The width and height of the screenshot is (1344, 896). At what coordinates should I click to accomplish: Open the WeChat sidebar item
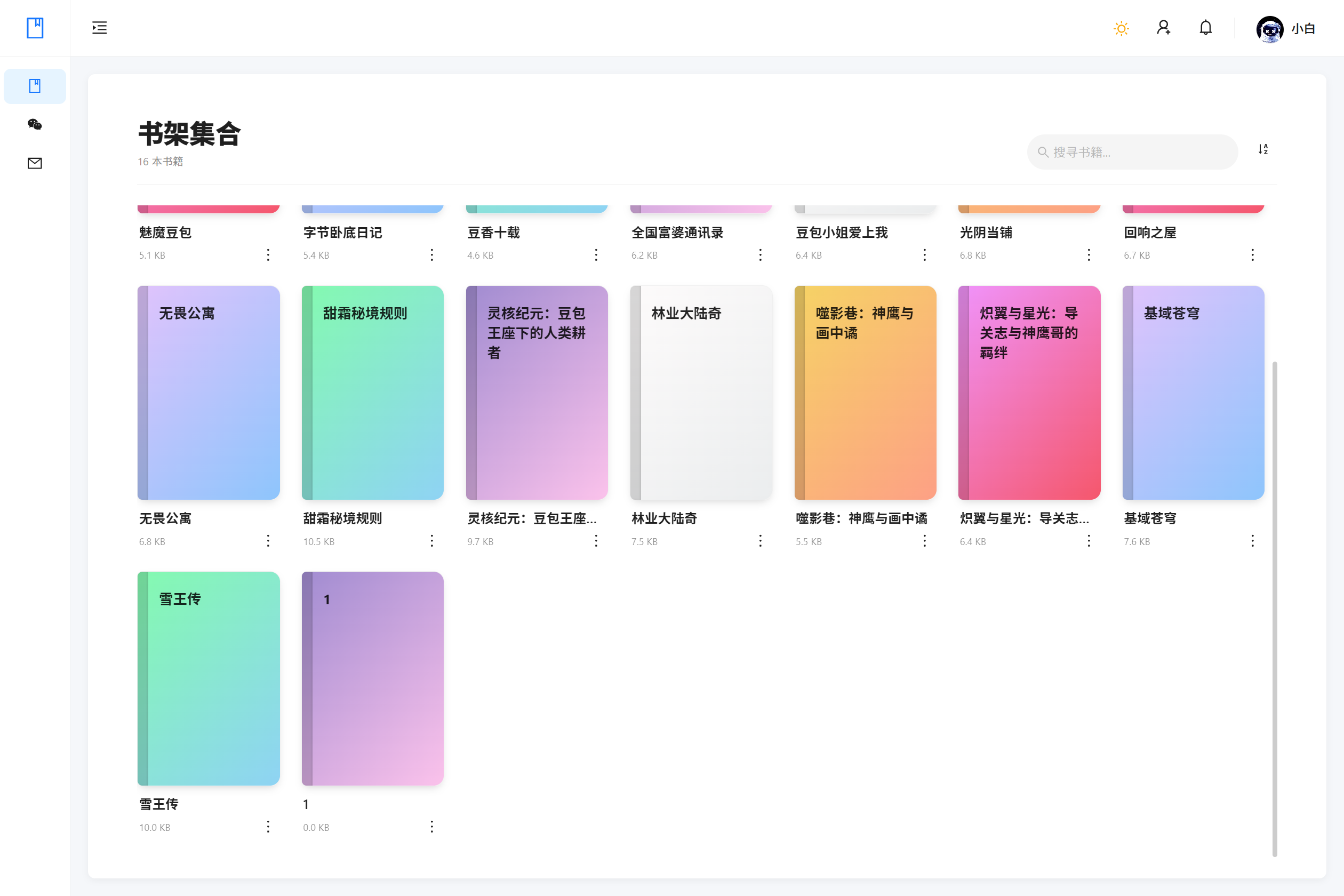[x=35, y=125]
